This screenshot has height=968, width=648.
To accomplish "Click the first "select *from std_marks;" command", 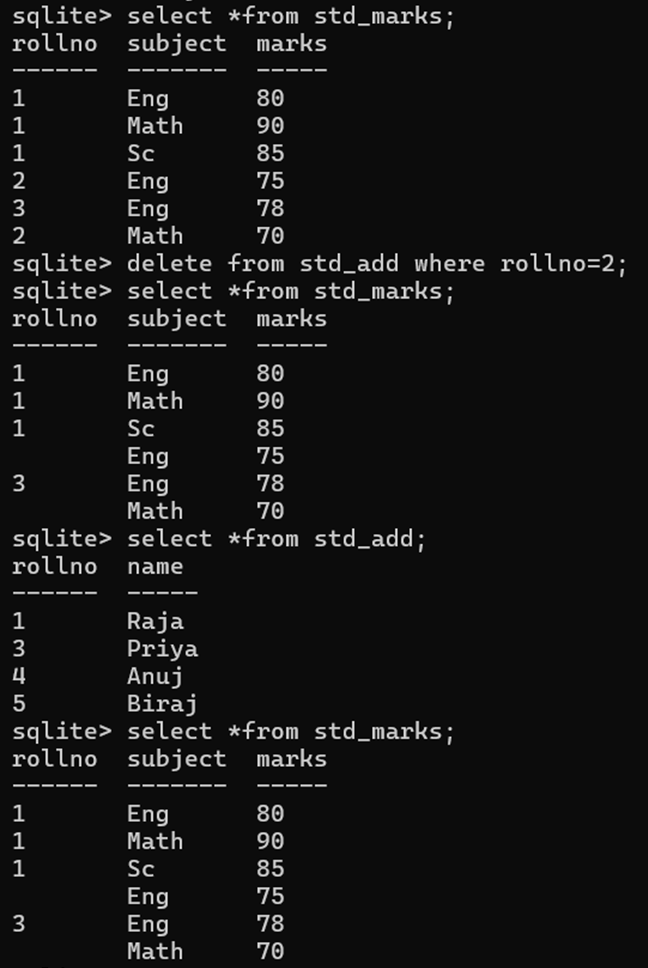I will coord(290,17).
